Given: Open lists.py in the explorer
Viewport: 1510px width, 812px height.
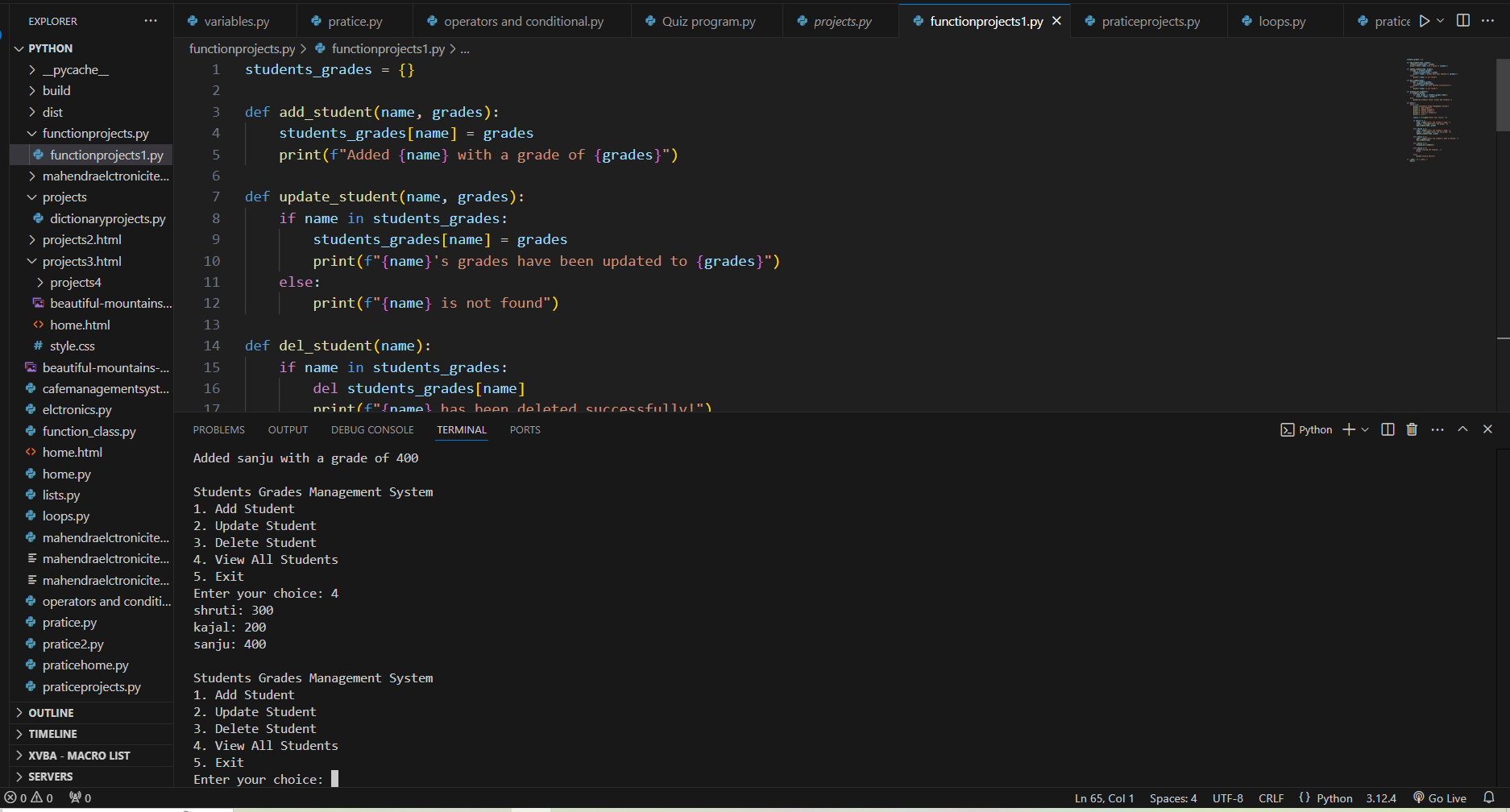Looking at the screenshot, I should click(91, 495).
